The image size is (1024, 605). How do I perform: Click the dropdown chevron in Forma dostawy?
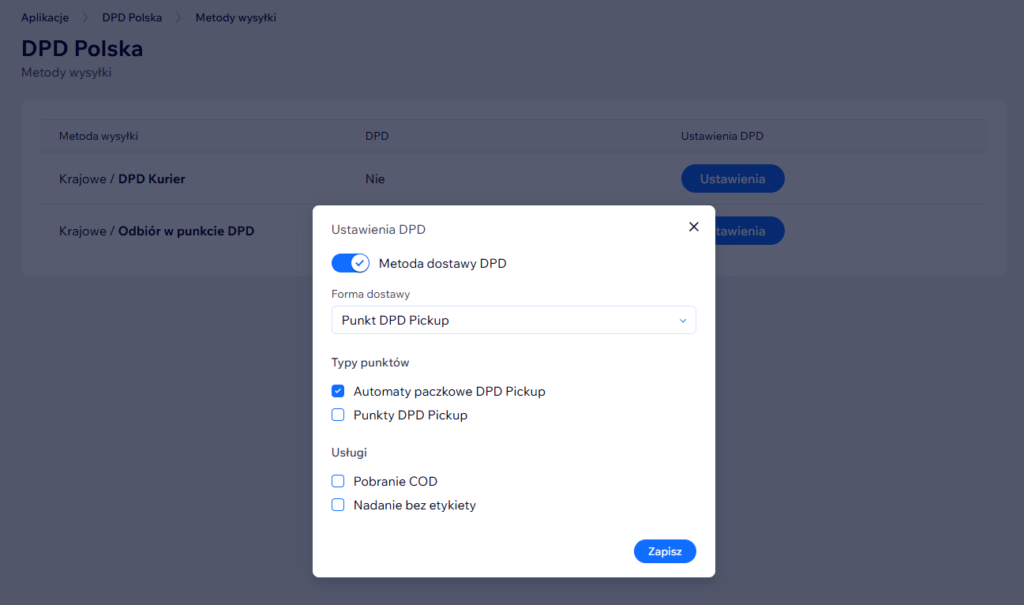[x=683, y=321]
